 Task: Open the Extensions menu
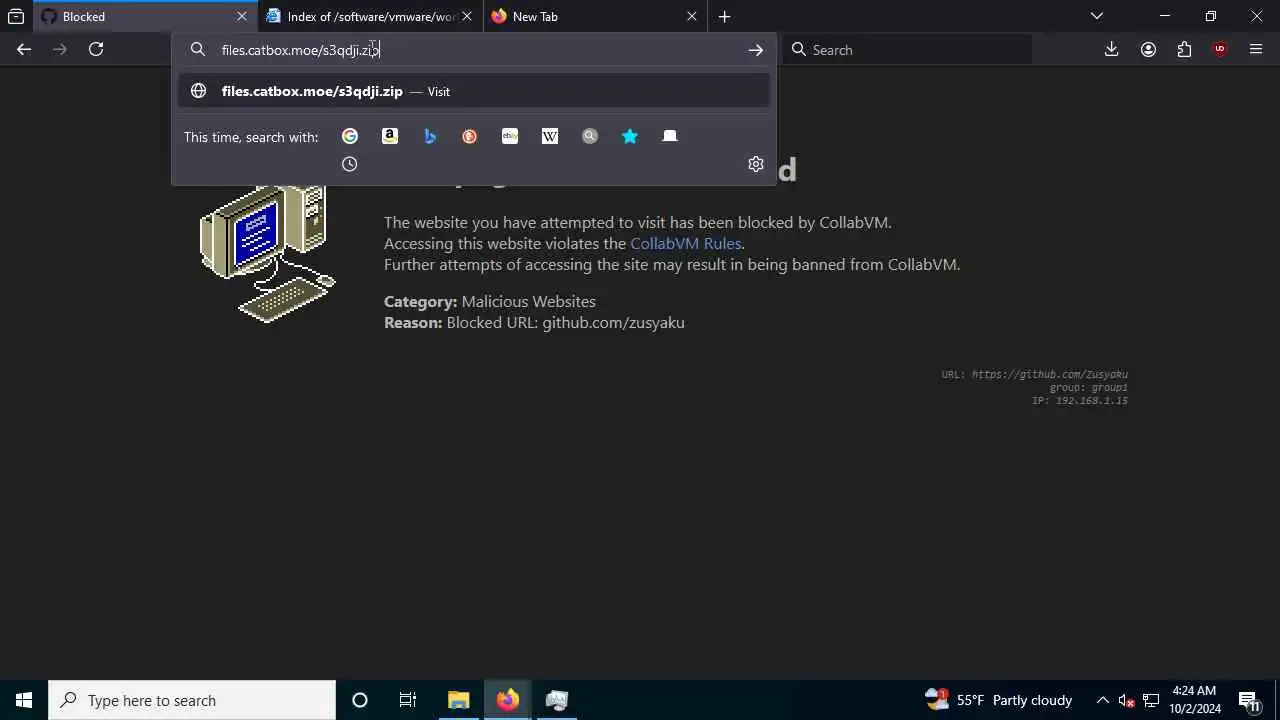[x=1184, y=49]
